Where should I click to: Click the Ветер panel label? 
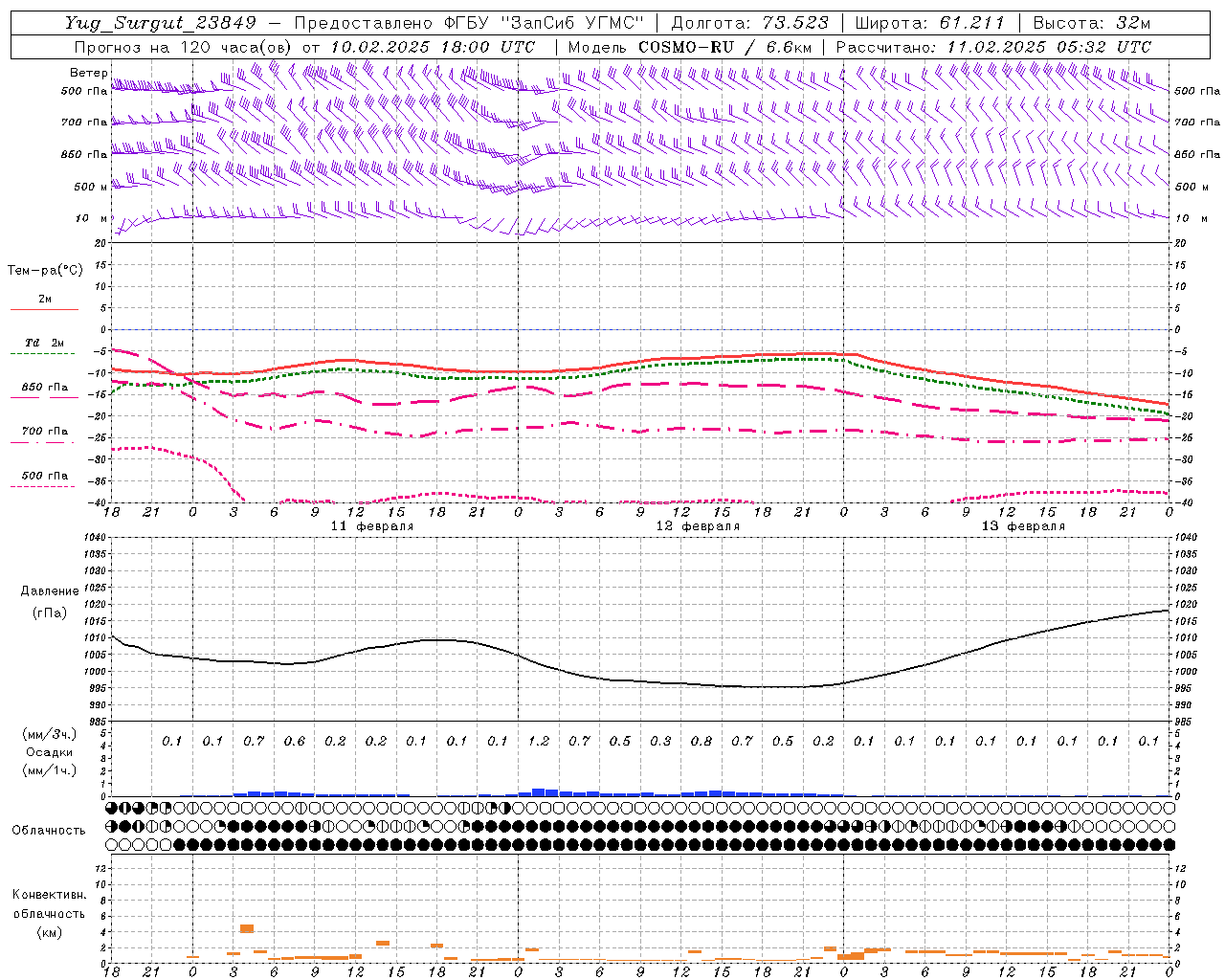pyautogui.click(x=89, y=73)
